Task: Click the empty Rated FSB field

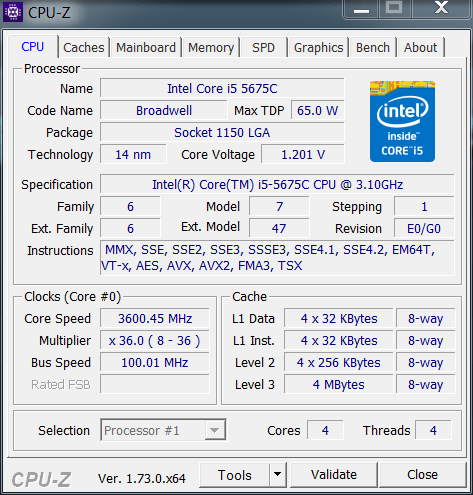Action: pyautogui.click(x=155, y=384)
